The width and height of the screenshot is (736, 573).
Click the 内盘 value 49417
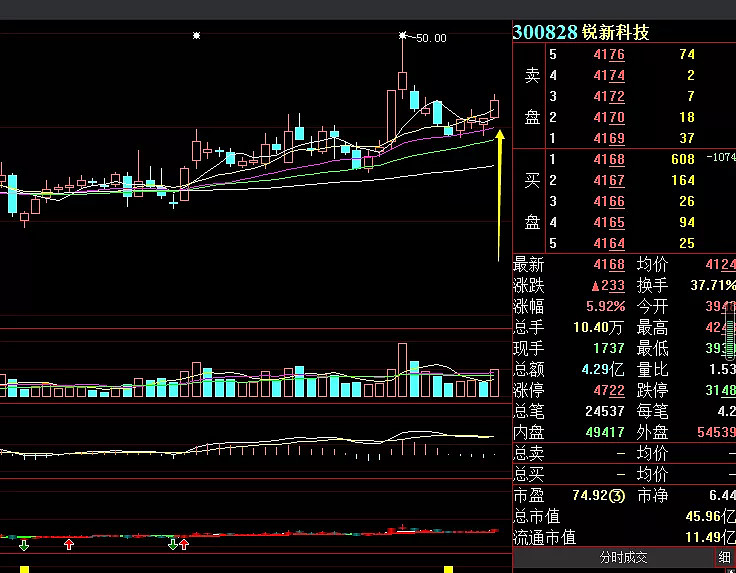point(605,432)
